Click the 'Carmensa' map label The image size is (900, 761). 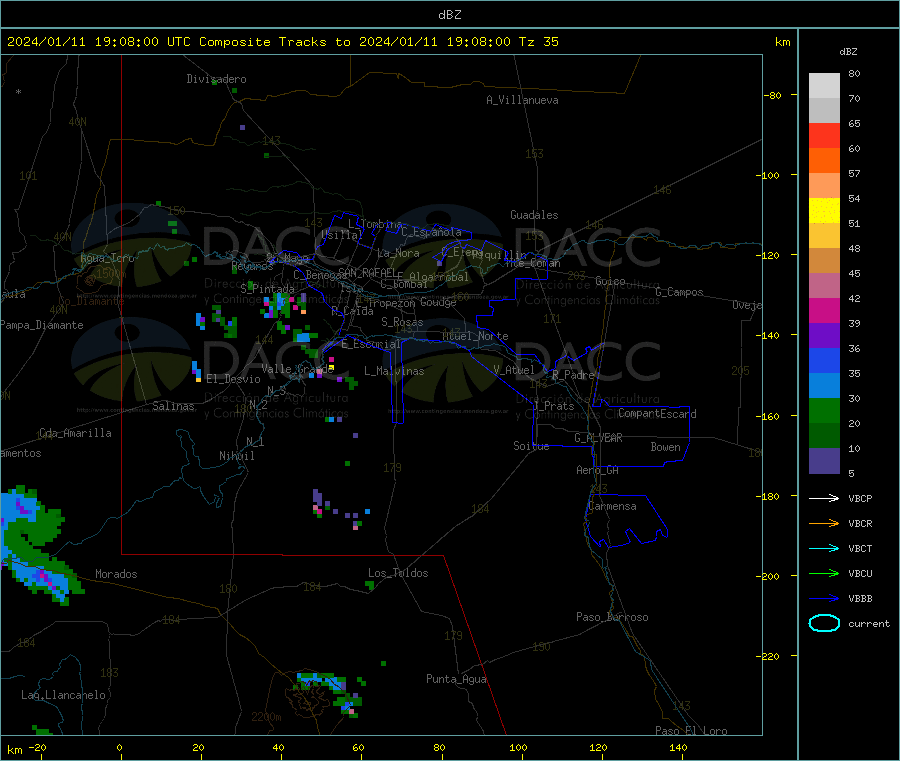tap(612, 506)
